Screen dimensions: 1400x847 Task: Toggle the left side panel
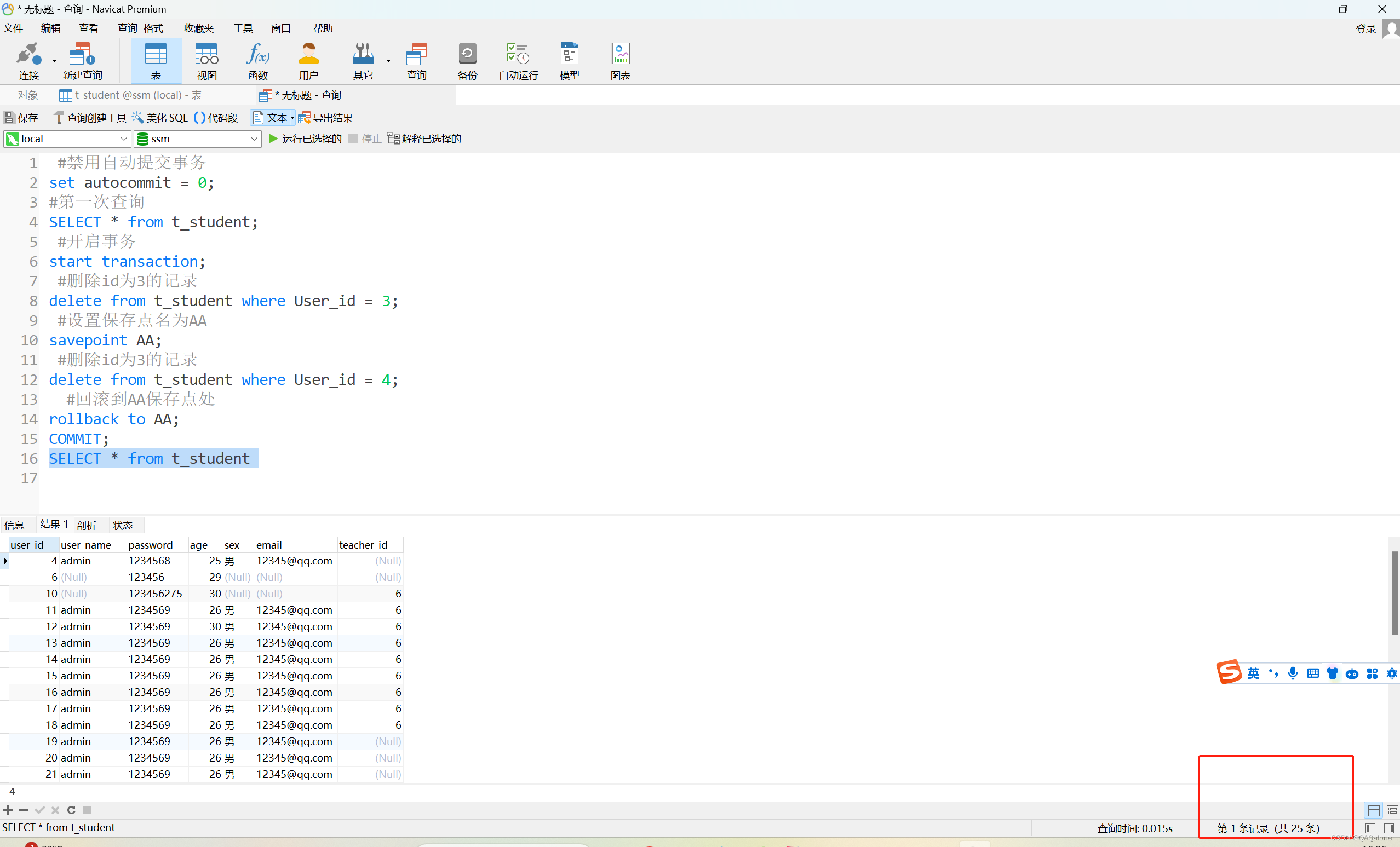1370,828
